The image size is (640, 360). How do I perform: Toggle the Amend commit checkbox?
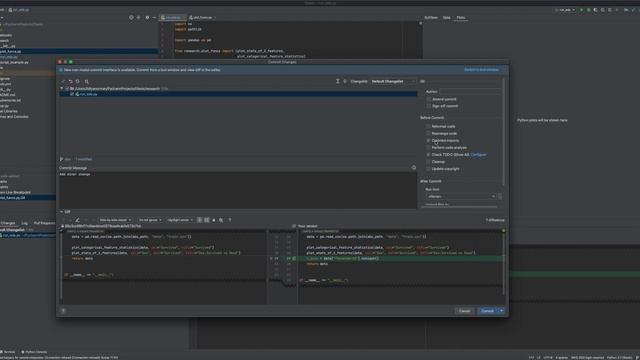click(x=429, y=99)
